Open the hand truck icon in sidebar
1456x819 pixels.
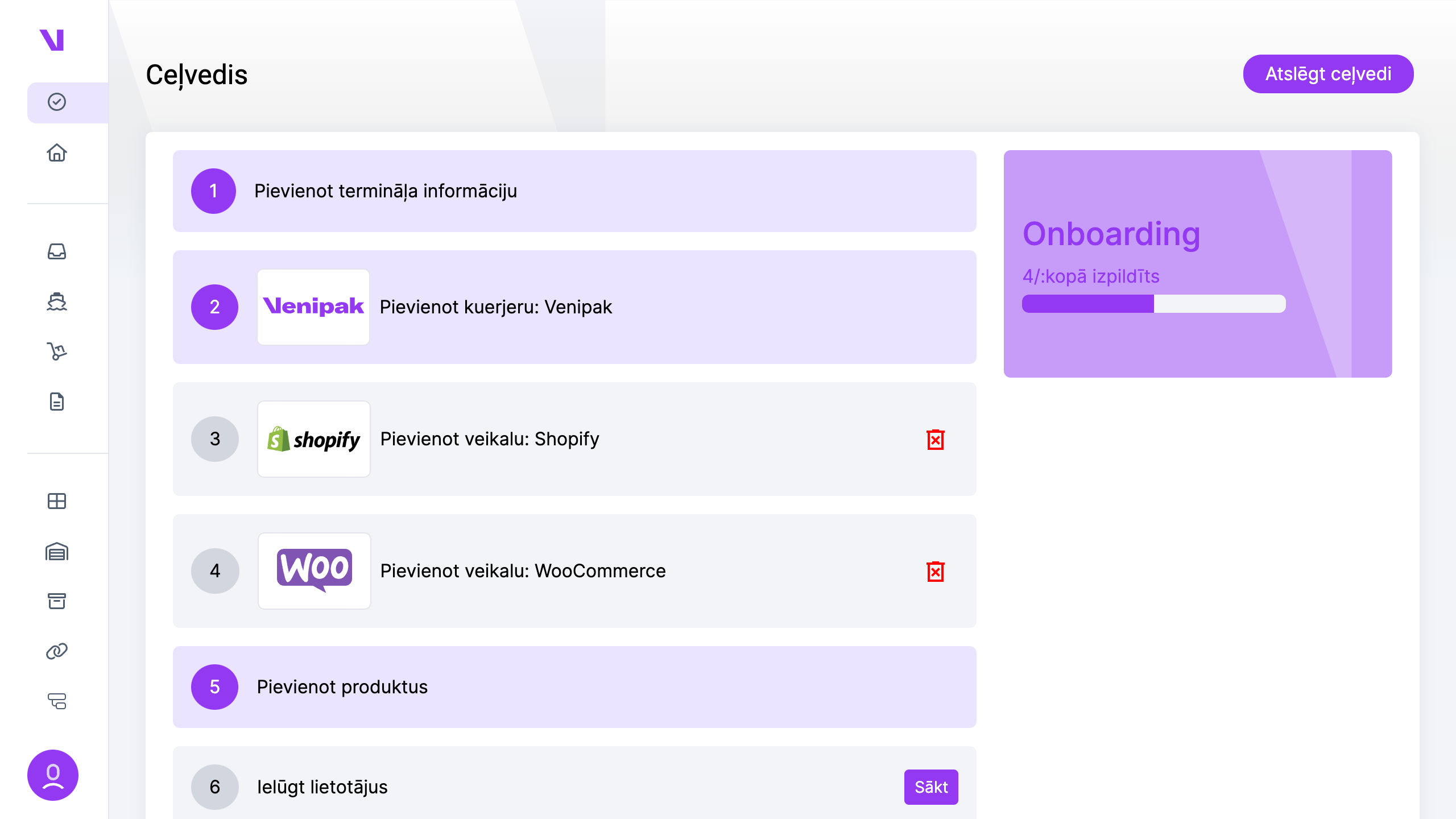click(57, 351)
